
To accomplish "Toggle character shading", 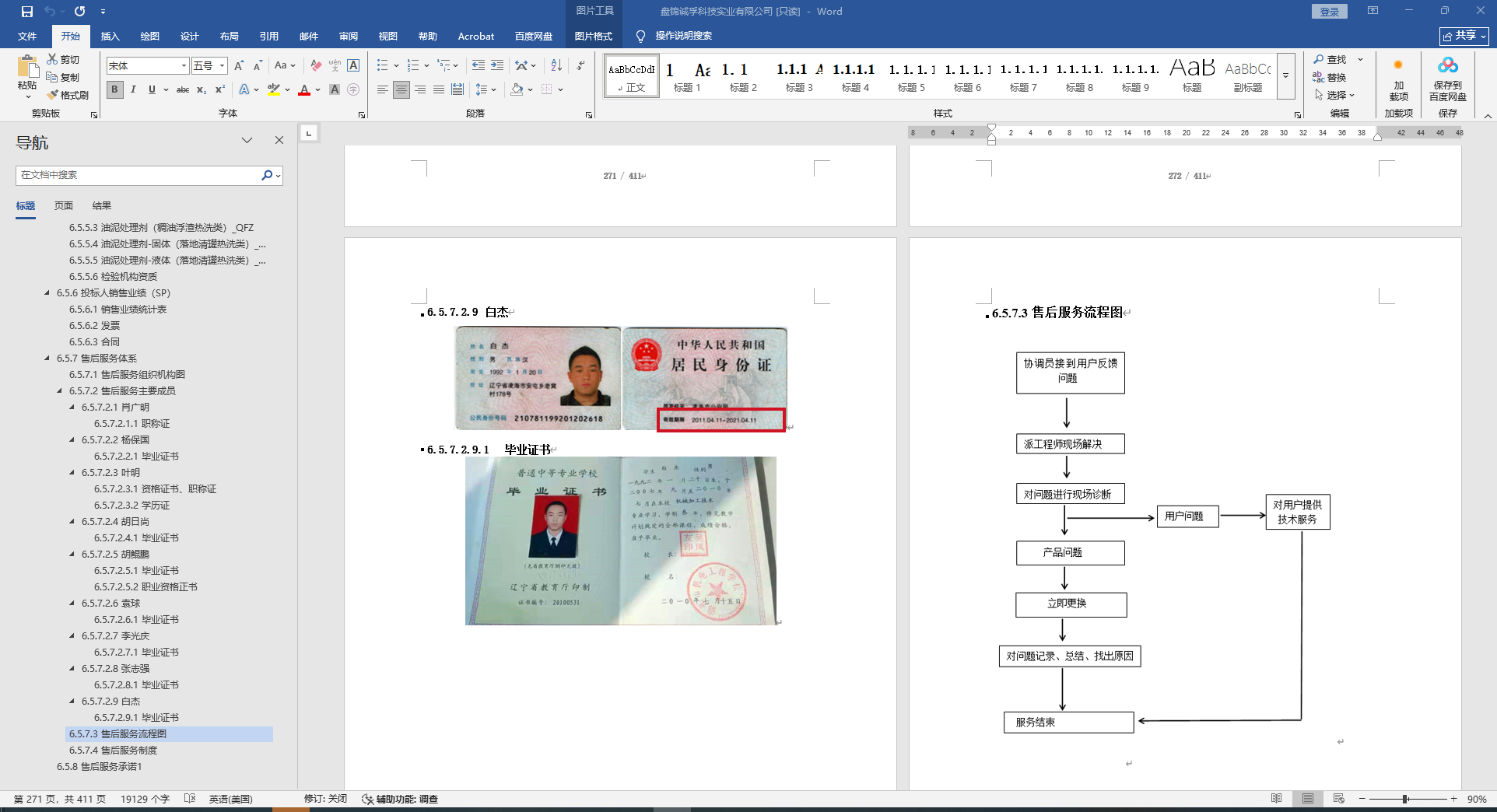I will pyautogui.click(x=335, y=89).
